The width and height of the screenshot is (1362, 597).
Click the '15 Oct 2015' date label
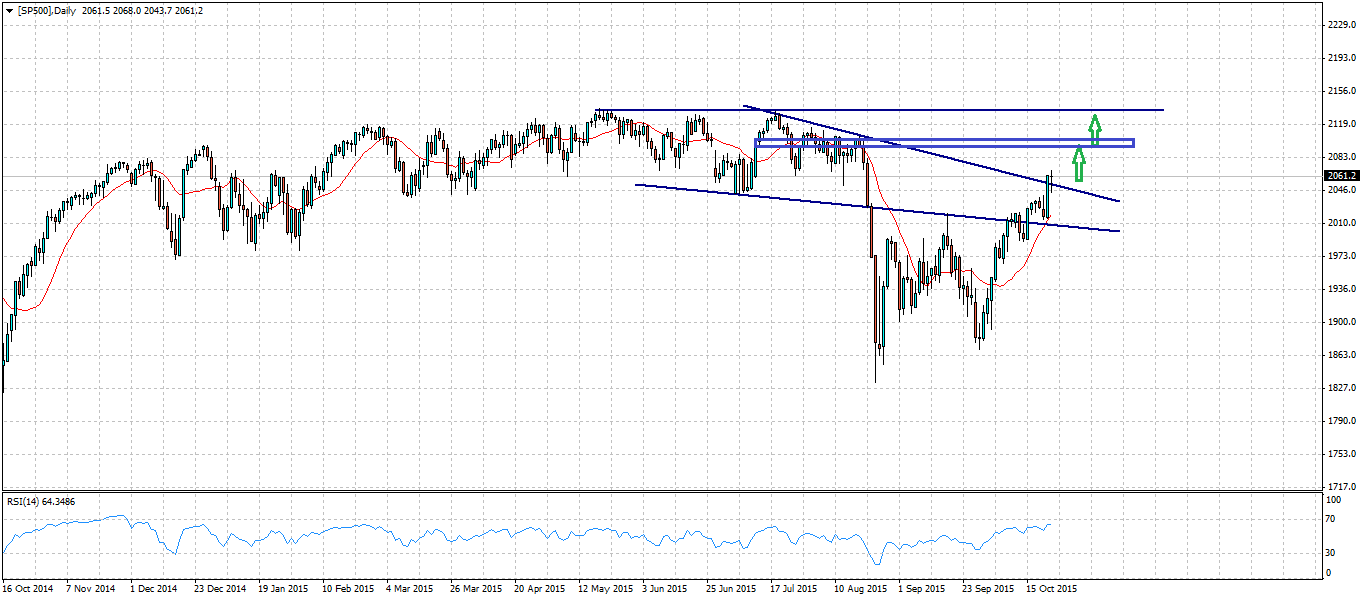(1051, 588)
